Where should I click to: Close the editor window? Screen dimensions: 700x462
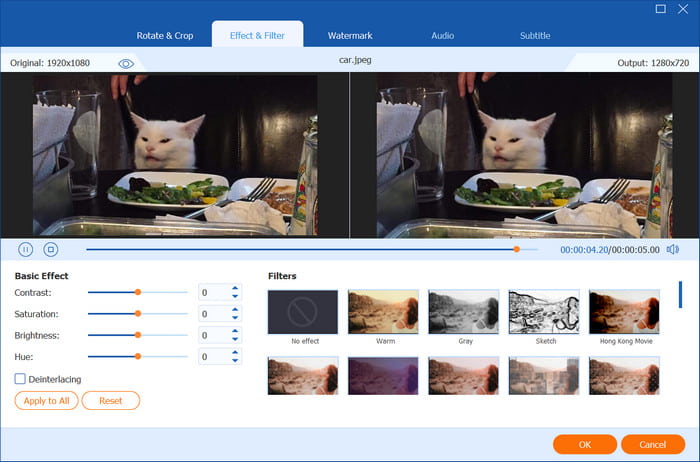[x=683, y=9]
